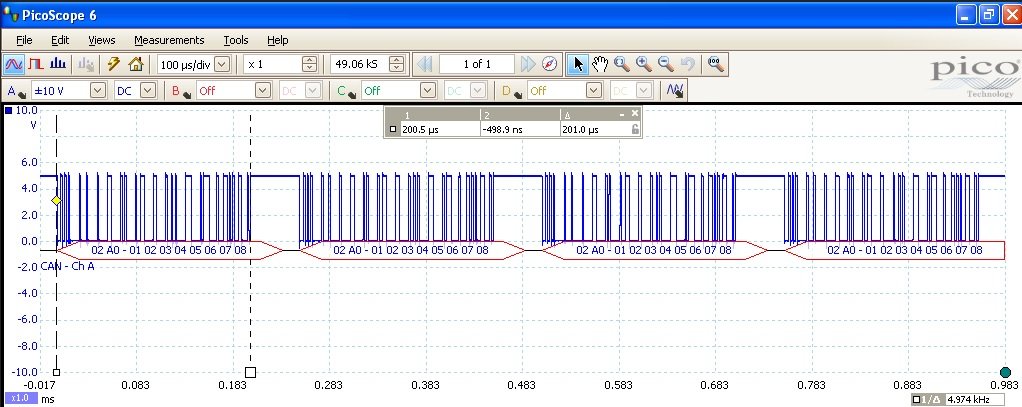Click the blue Channel A axis square
The height and width of the screenshot is (407, 1022).
8,110
